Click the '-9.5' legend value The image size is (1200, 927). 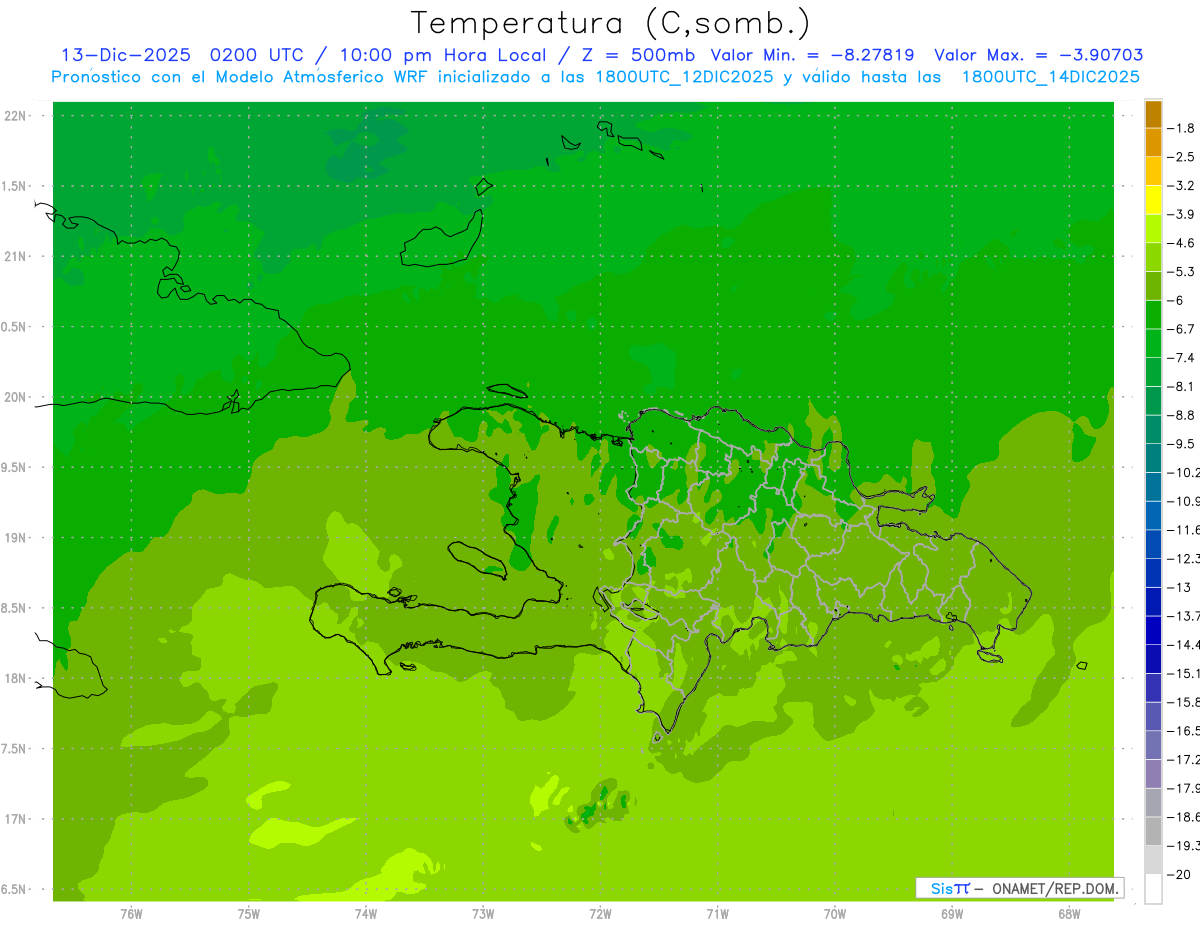1183,444
